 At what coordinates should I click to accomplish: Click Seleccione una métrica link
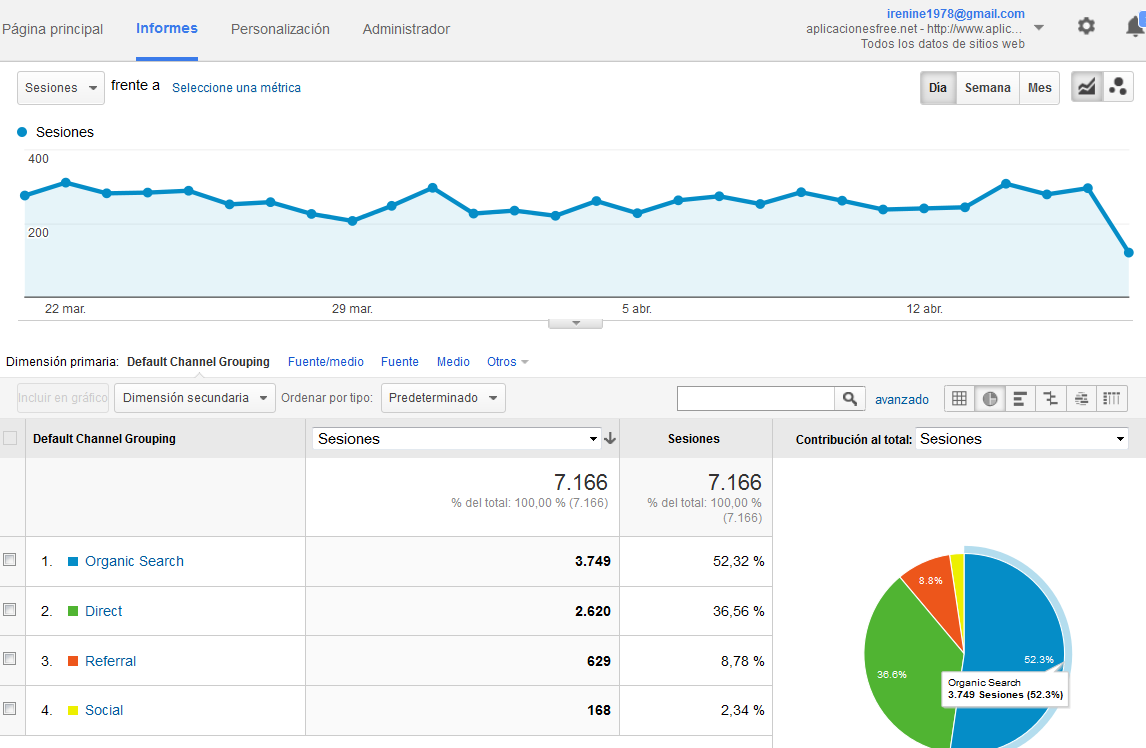(236, 88)
